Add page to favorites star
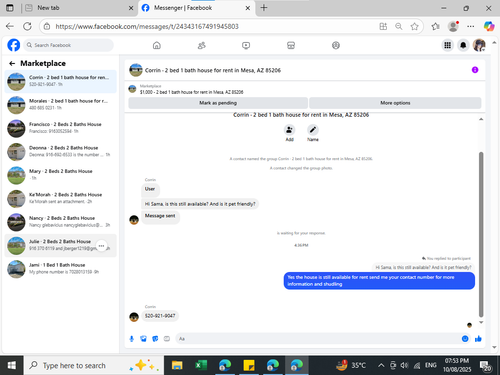500x375 pixels. pos(414,26)
